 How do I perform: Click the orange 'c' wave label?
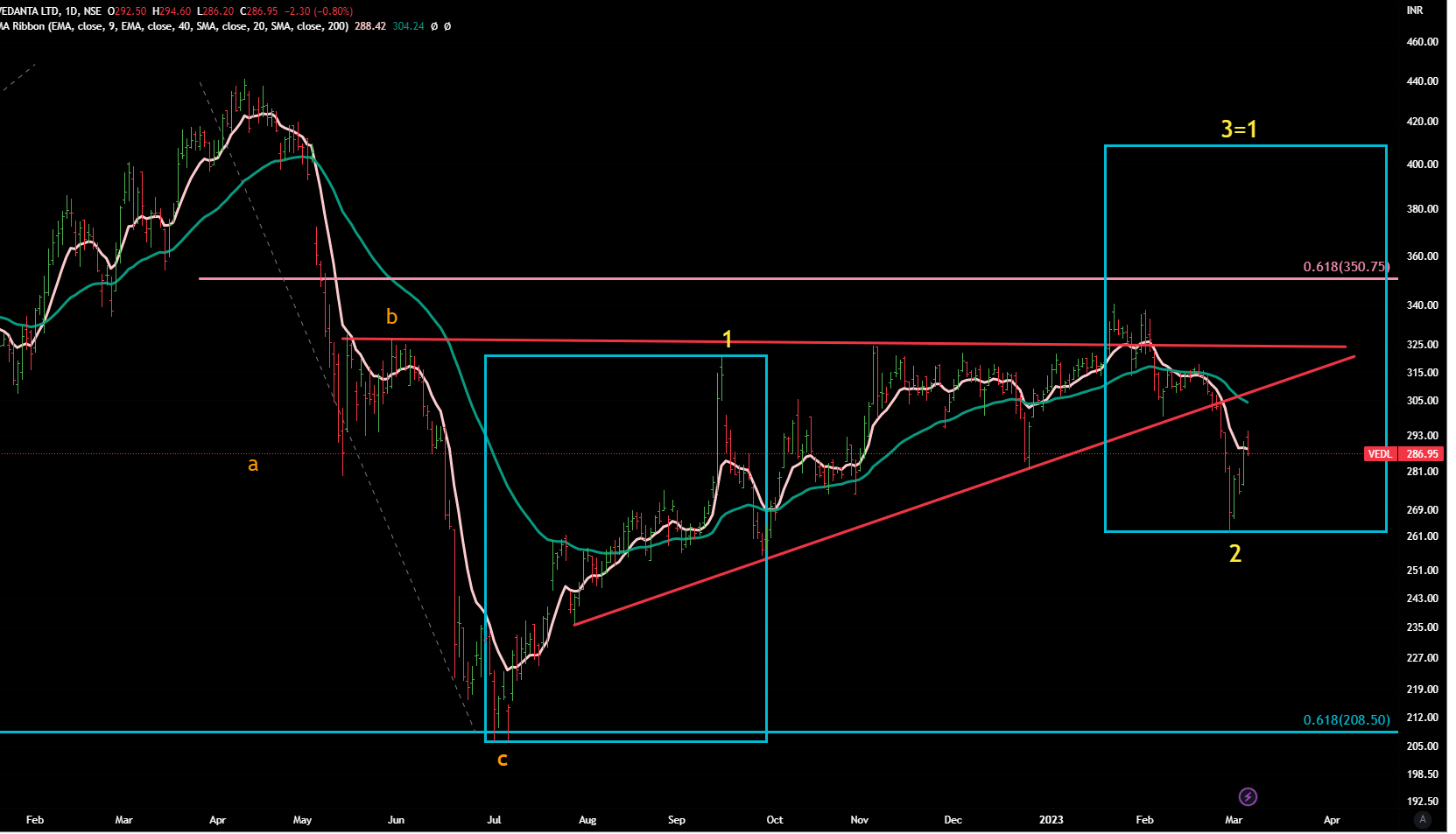click(x=503, y=759)
